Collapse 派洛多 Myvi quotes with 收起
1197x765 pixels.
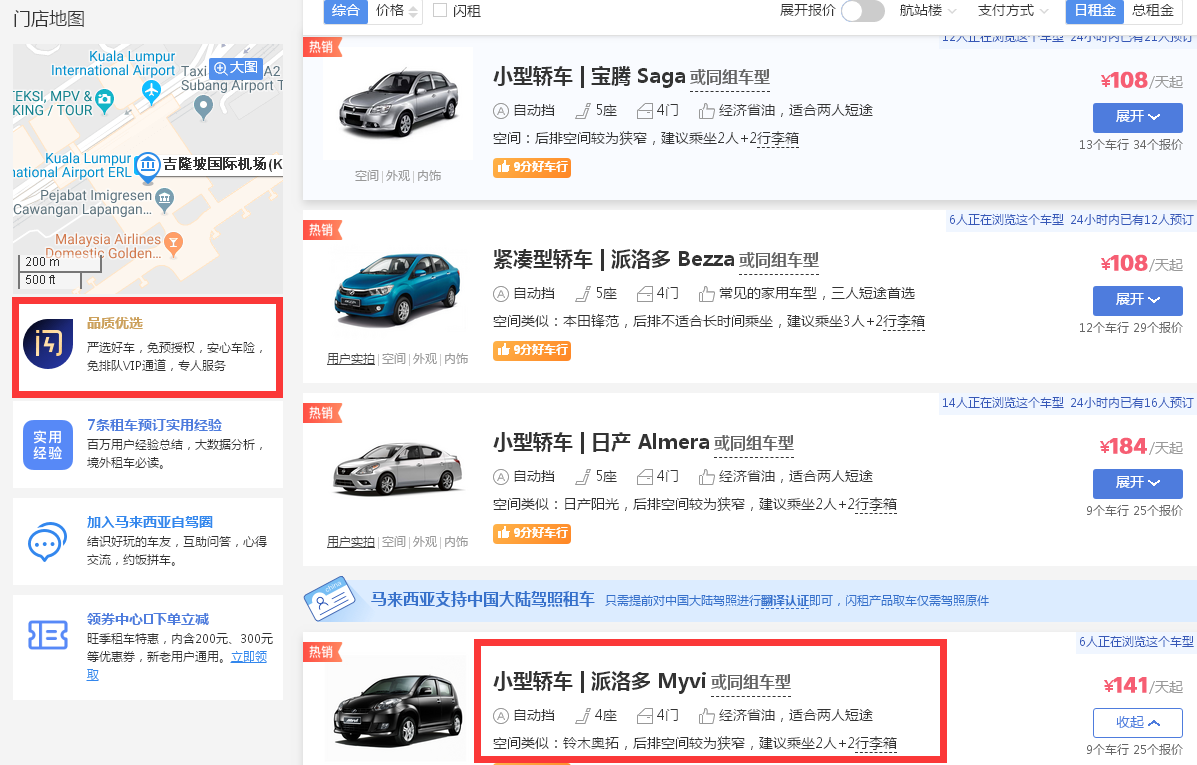1137,722
